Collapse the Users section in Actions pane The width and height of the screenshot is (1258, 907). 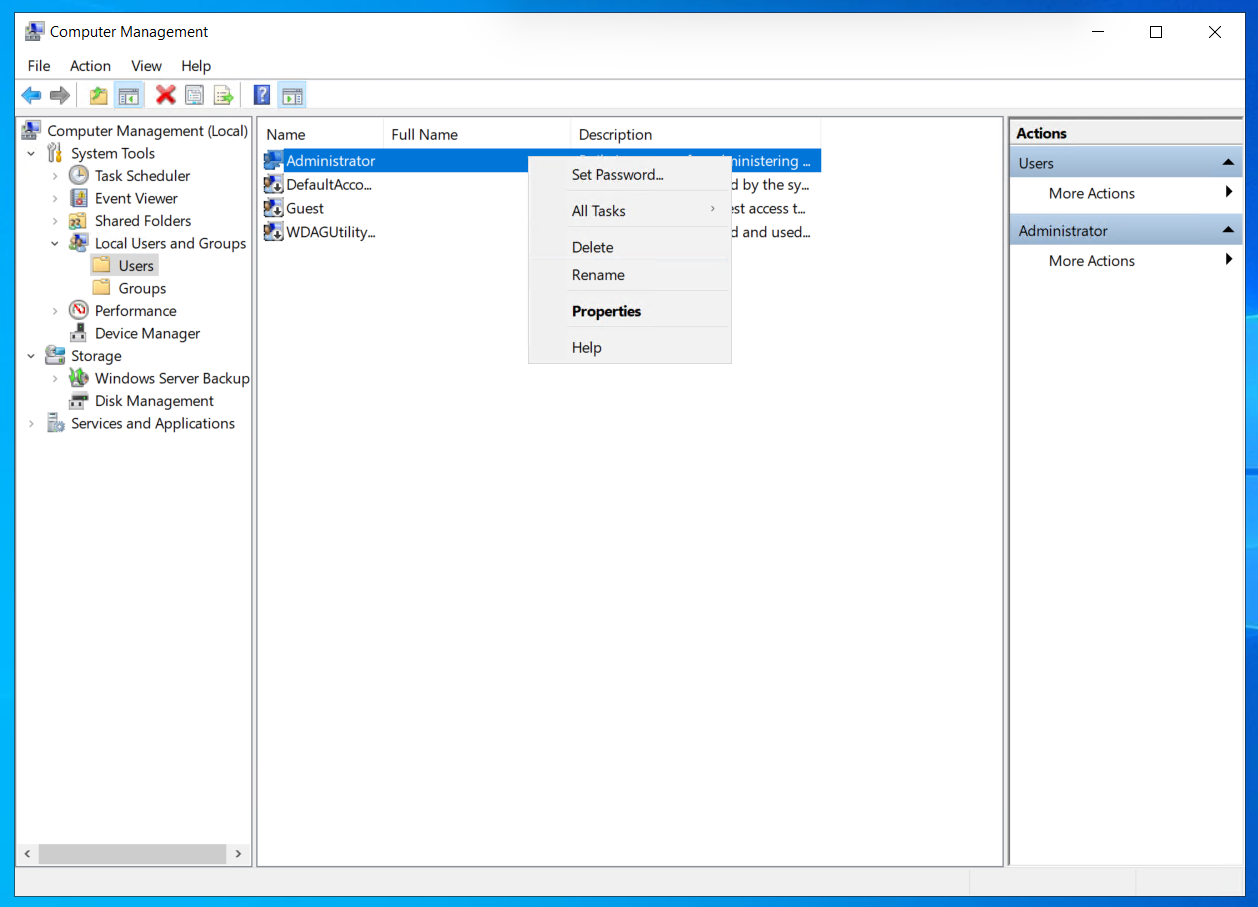click(x=1228, y=163)
